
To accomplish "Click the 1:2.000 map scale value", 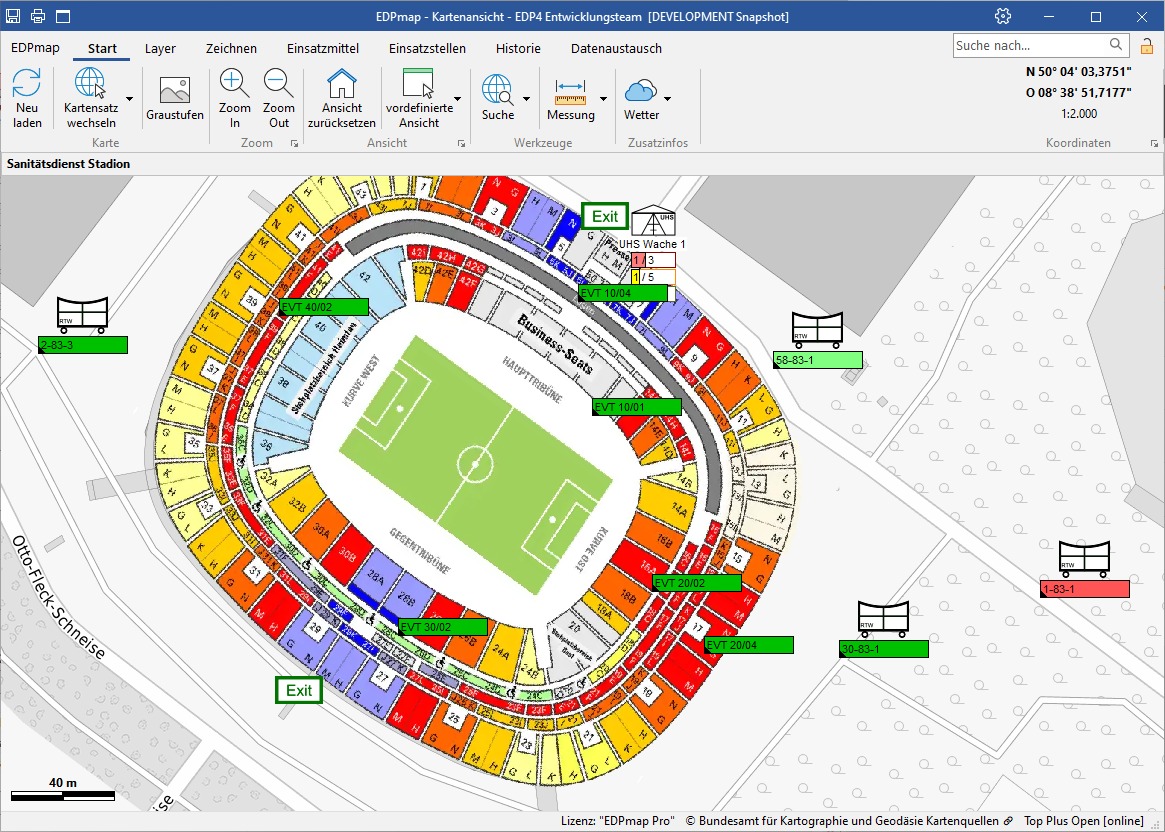I will point(1079,114).
